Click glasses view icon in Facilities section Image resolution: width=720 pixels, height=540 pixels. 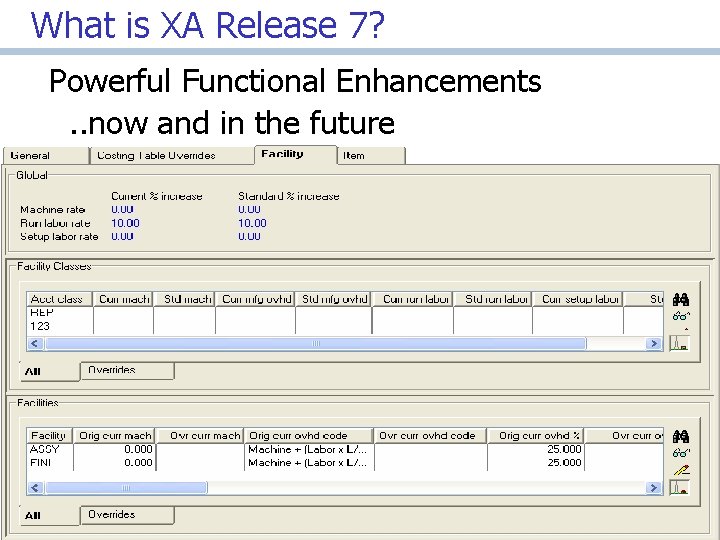point(681,453)
